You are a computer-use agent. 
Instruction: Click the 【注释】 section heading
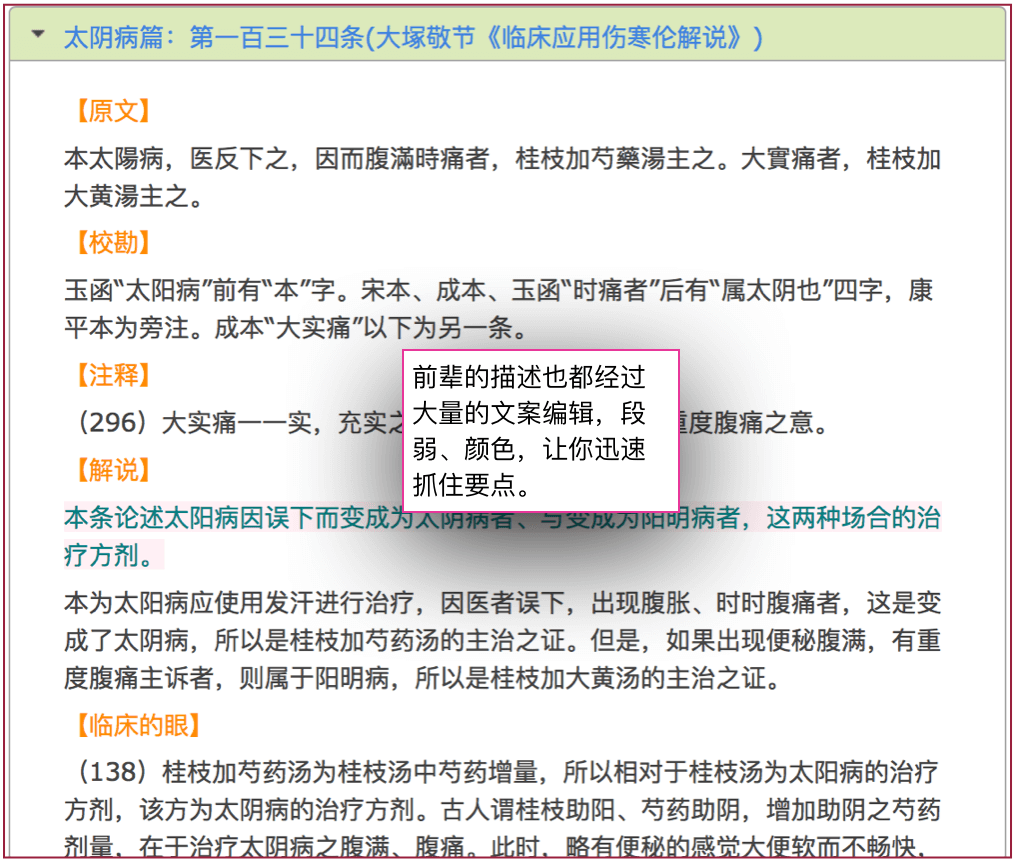click(111, 375)
